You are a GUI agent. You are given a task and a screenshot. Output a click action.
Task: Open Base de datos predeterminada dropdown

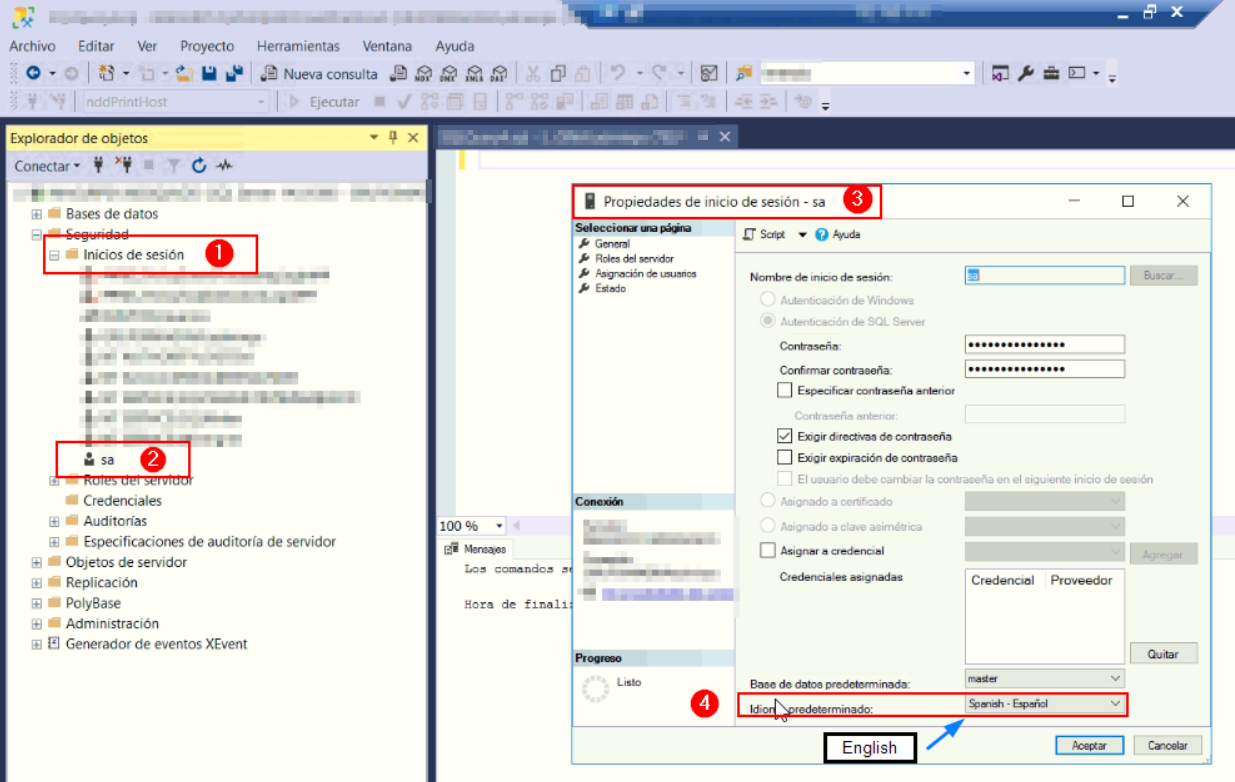coord(1115,679)
